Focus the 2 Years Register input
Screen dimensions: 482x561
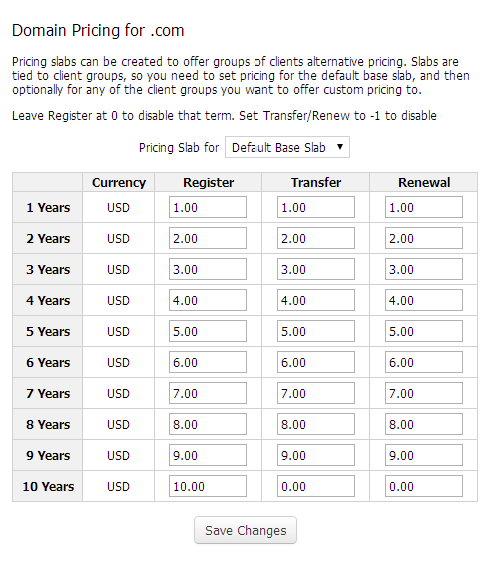[208, 238]
